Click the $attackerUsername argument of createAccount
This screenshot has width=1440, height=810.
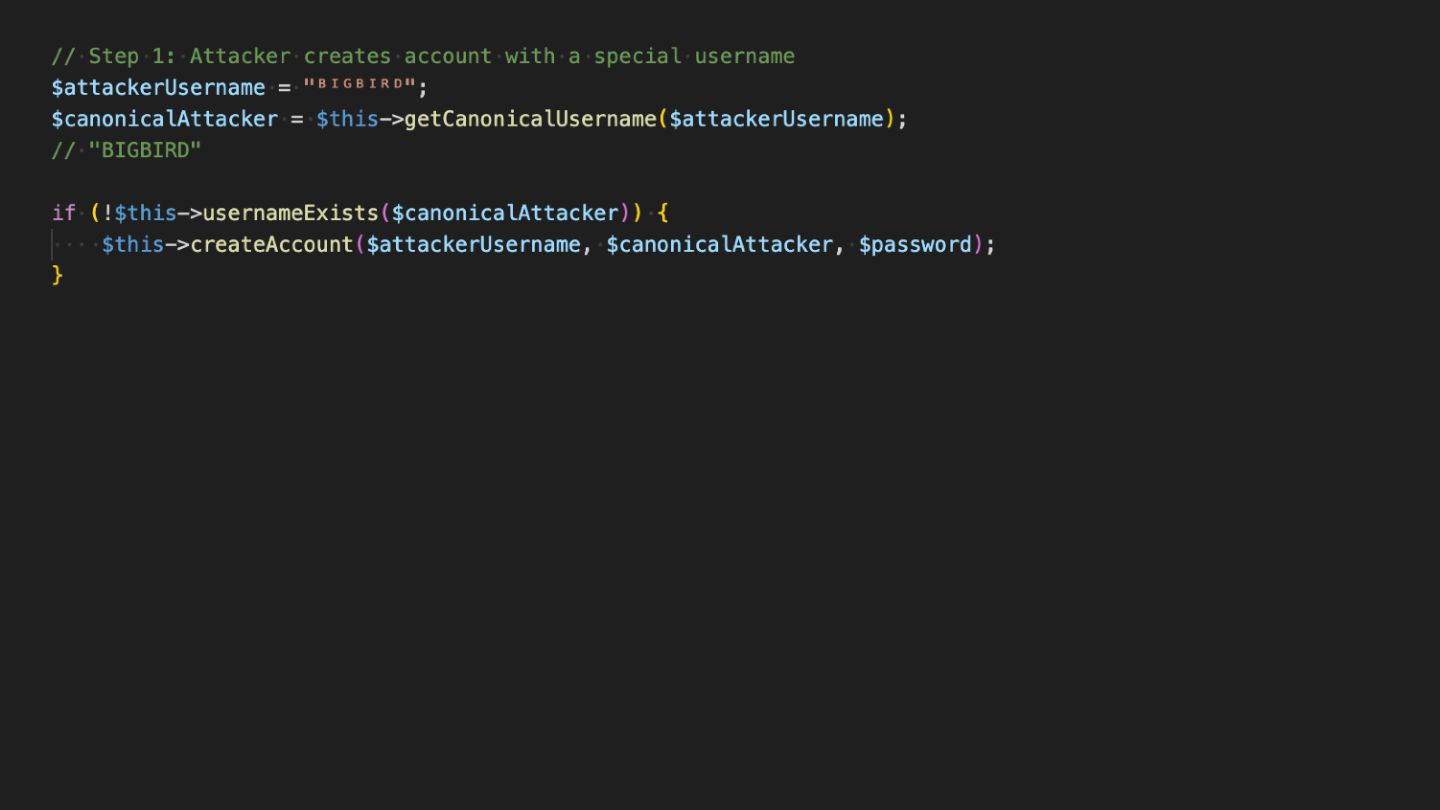point(473,245)
